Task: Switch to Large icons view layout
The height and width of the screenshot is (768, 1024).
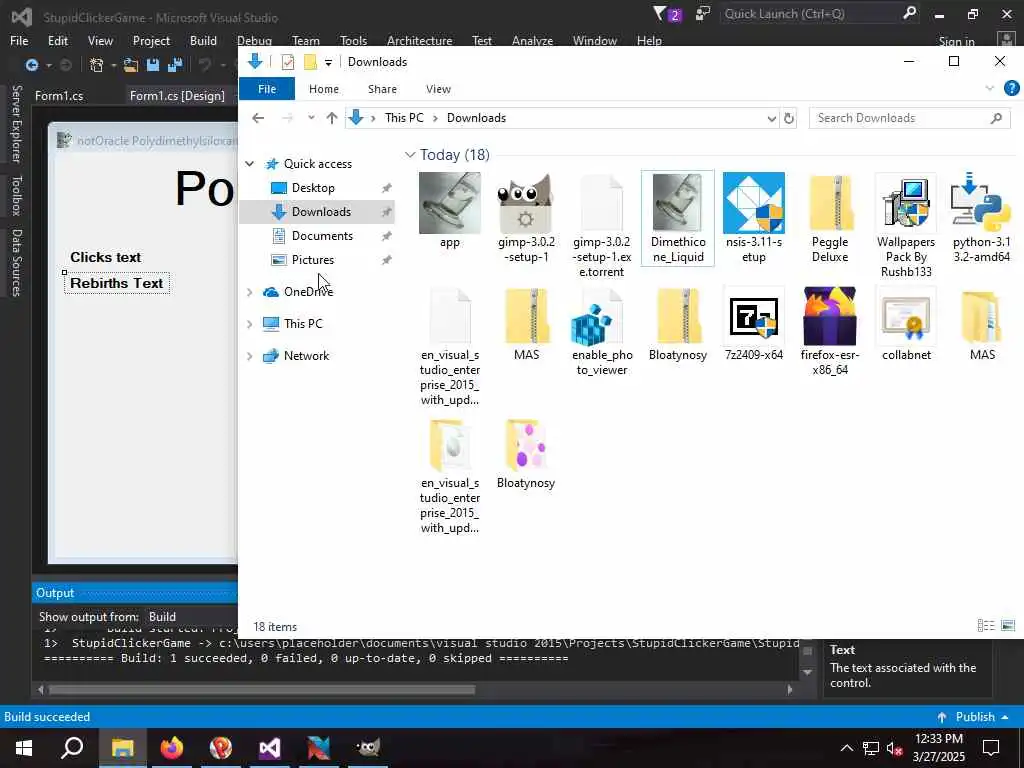Action: [1008, 626]
